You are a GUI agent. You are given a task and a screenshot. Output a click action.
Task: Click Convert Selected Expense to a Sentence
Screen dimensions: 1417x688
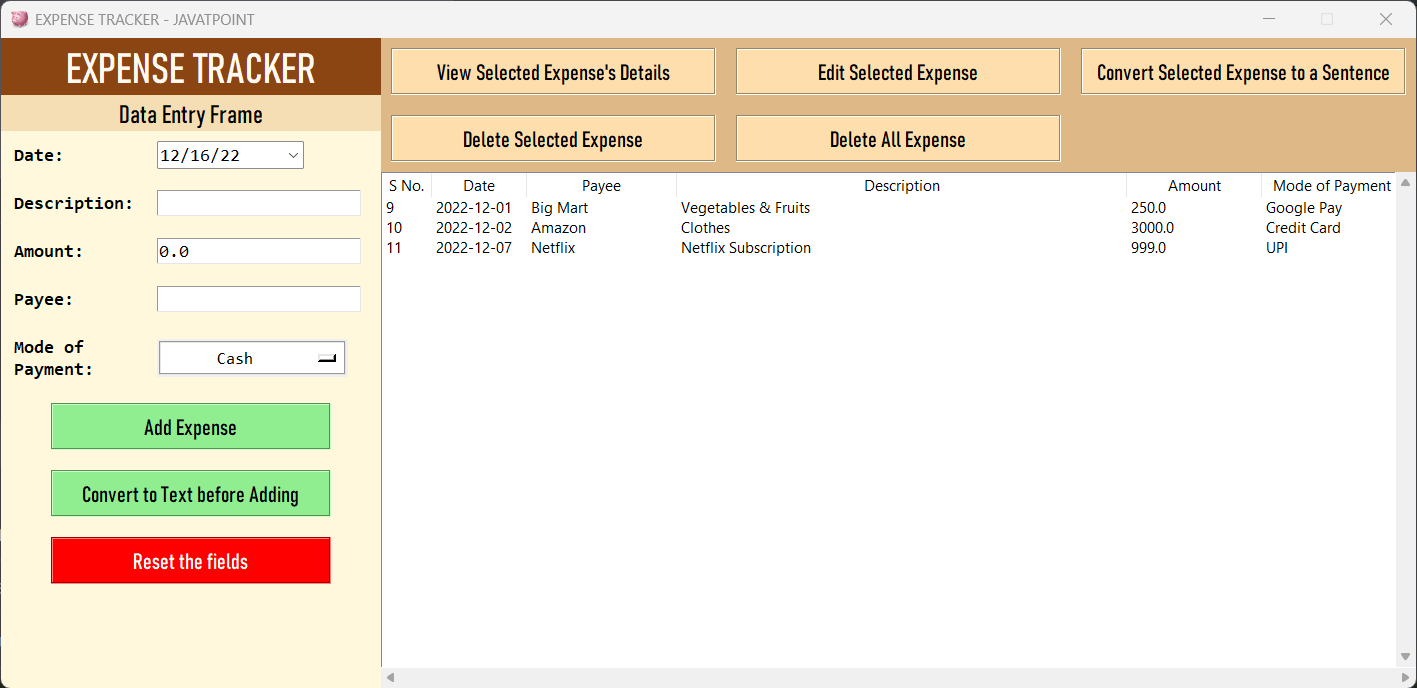[1242, 71]
